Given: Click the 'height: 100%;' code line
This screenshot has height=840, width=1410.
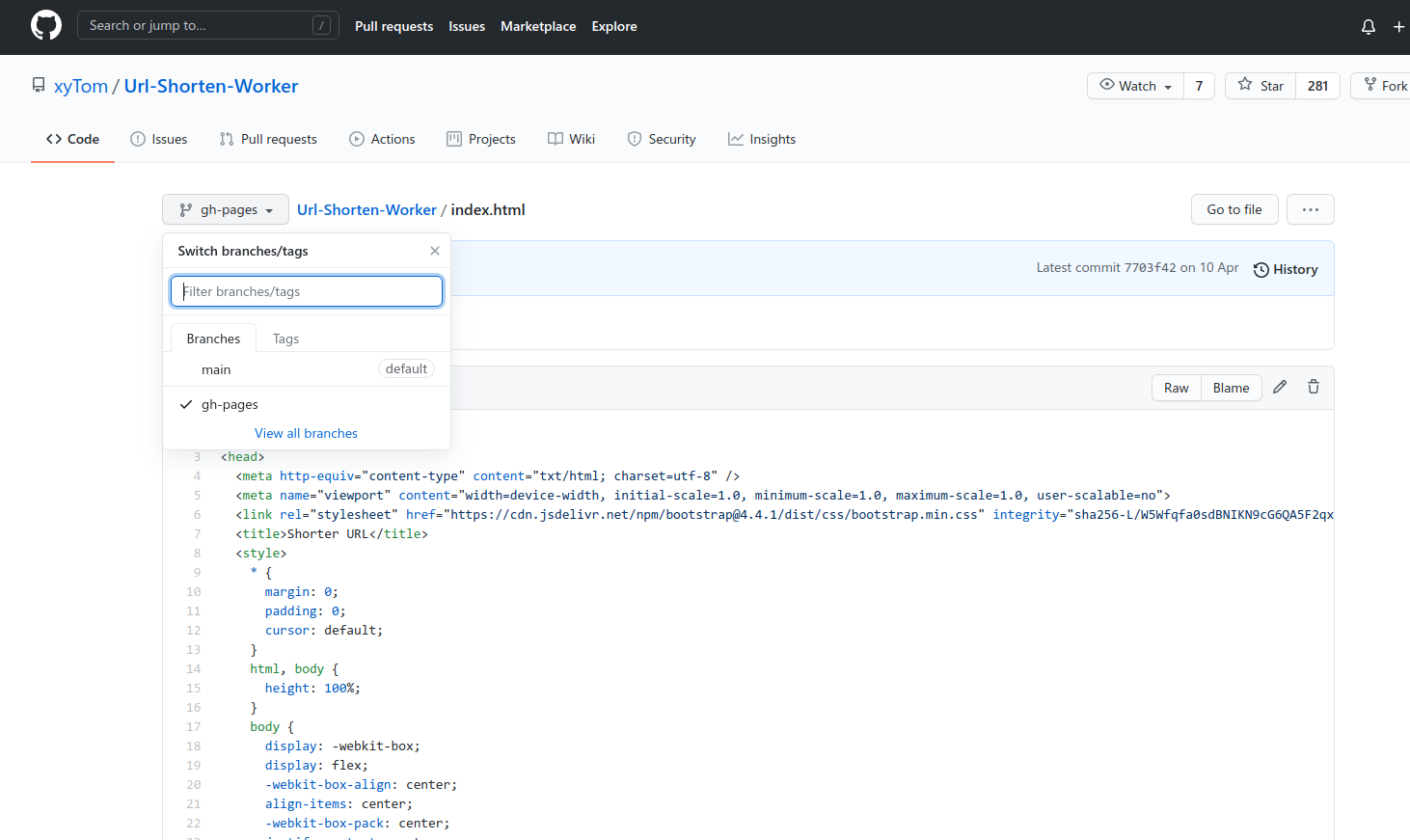Looking at the screenshot, I should tap(312, 688).
